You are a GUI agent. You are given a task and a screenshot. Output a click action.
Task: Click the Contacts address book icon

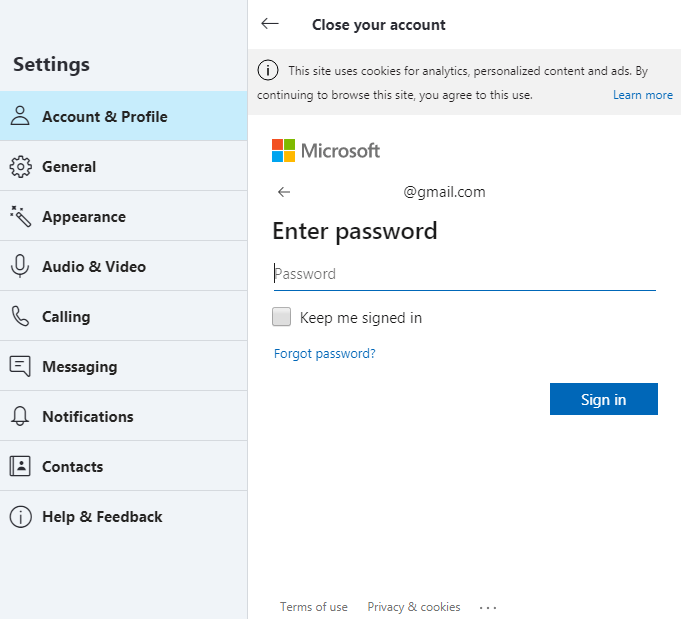pyautogui.click(x=20, y=466)
